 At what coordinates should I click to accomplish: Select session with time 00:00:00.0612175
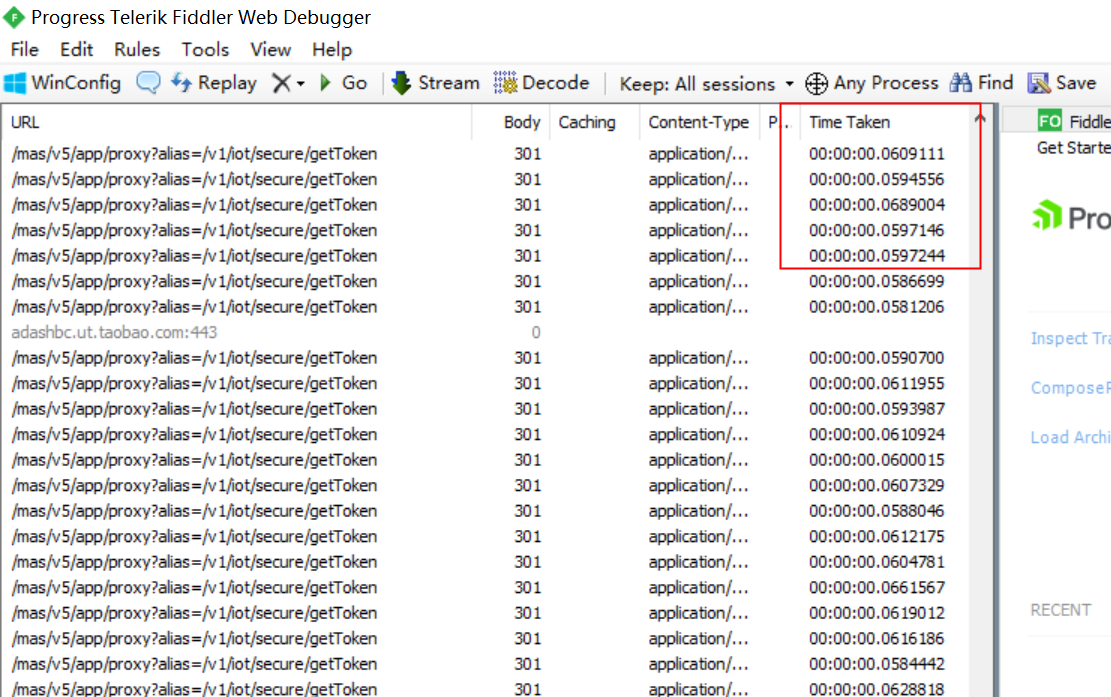coord(485,536)
